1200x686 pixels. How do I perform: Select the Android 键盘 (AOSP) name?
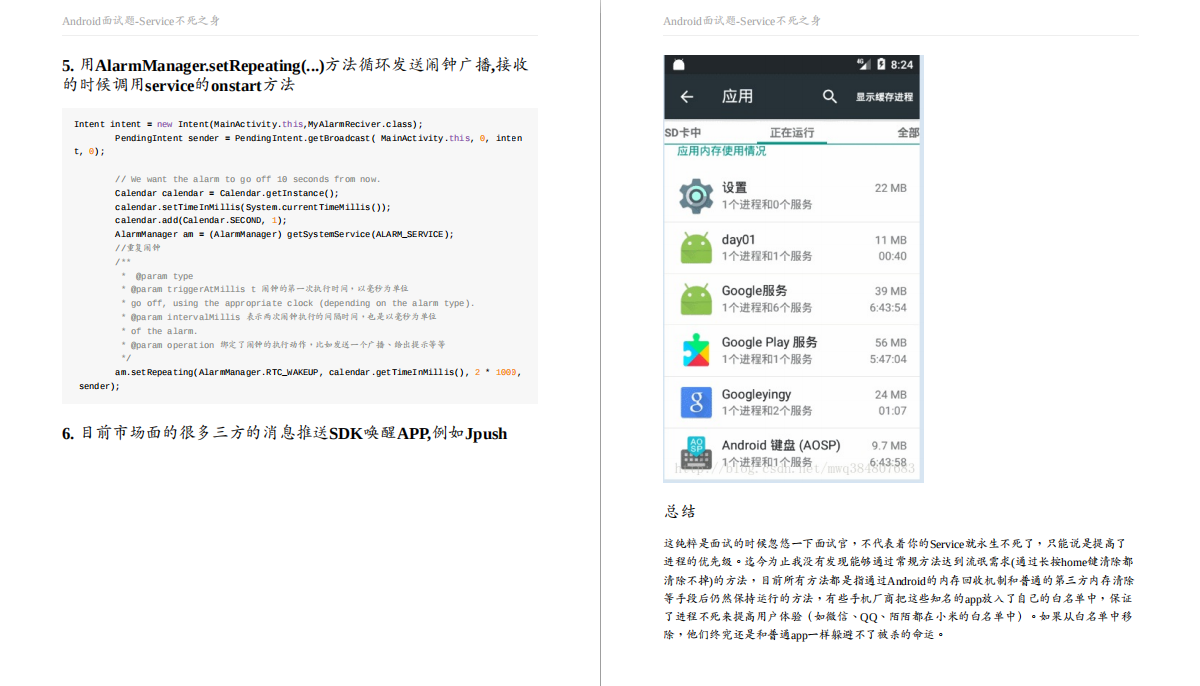point(781,445)
